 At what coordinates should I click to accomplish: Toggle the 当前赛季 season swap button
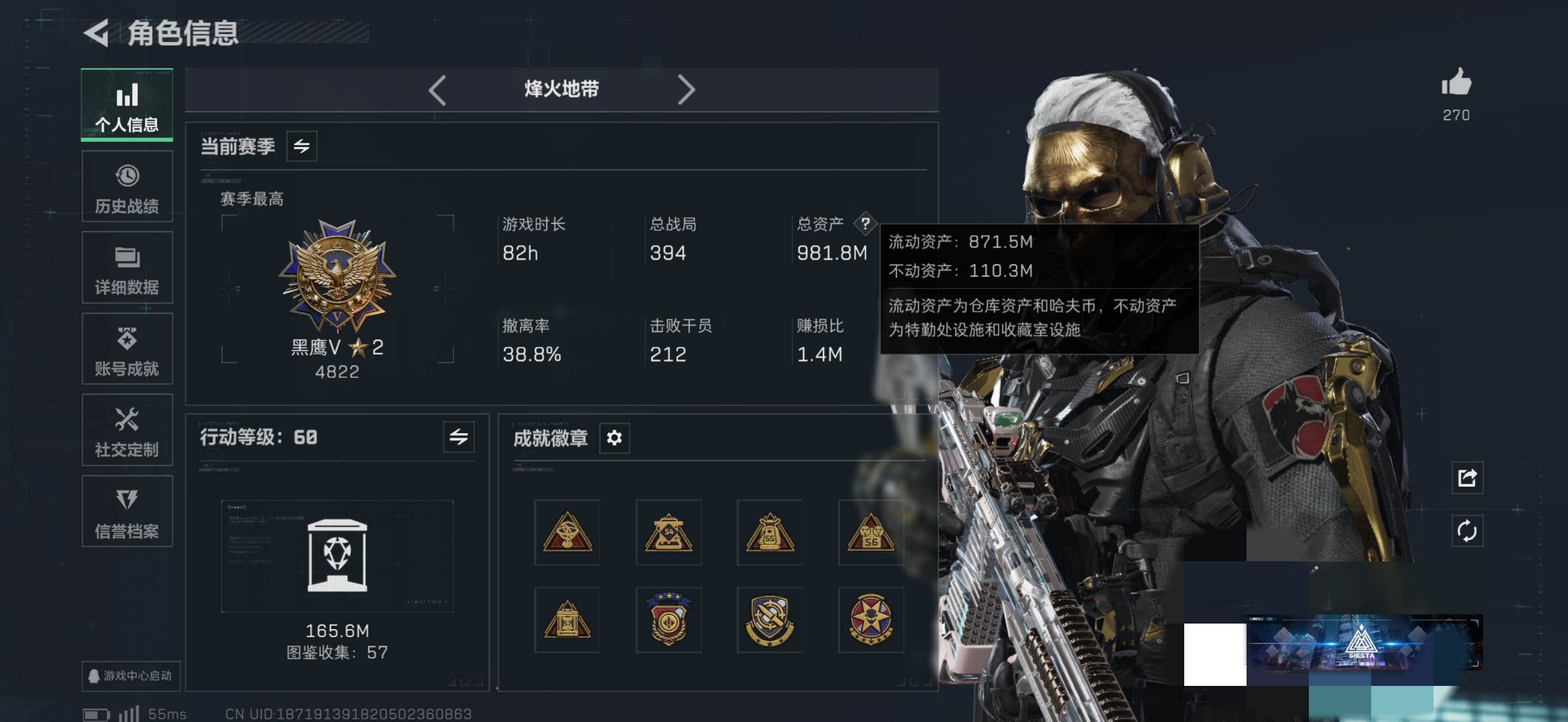point(301,146)
